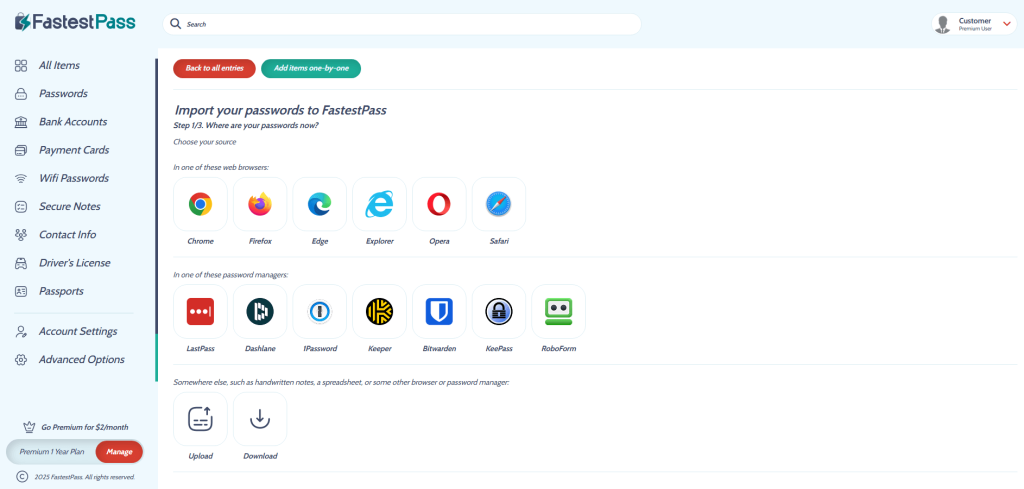
Task: Click the 'Step 1/3' subtitle text
Action: pyautogui.click(x=246, y=125)
